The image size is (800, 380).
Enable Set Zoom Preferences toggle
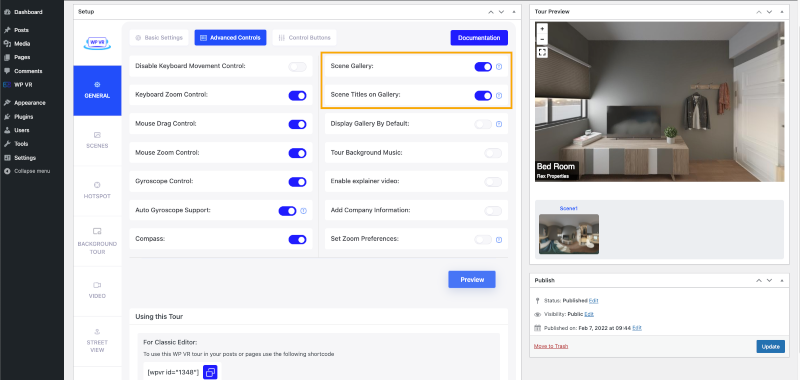pyautogui.click(x=483, y=239)
